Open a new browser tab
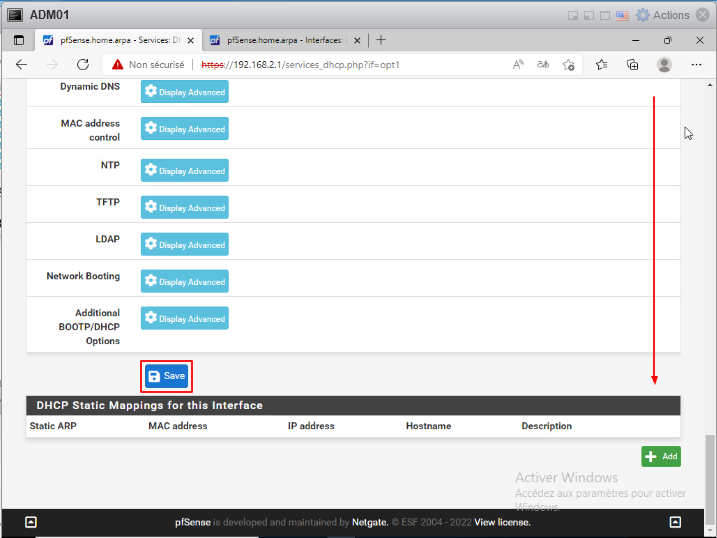 click(x=381, y=41)
